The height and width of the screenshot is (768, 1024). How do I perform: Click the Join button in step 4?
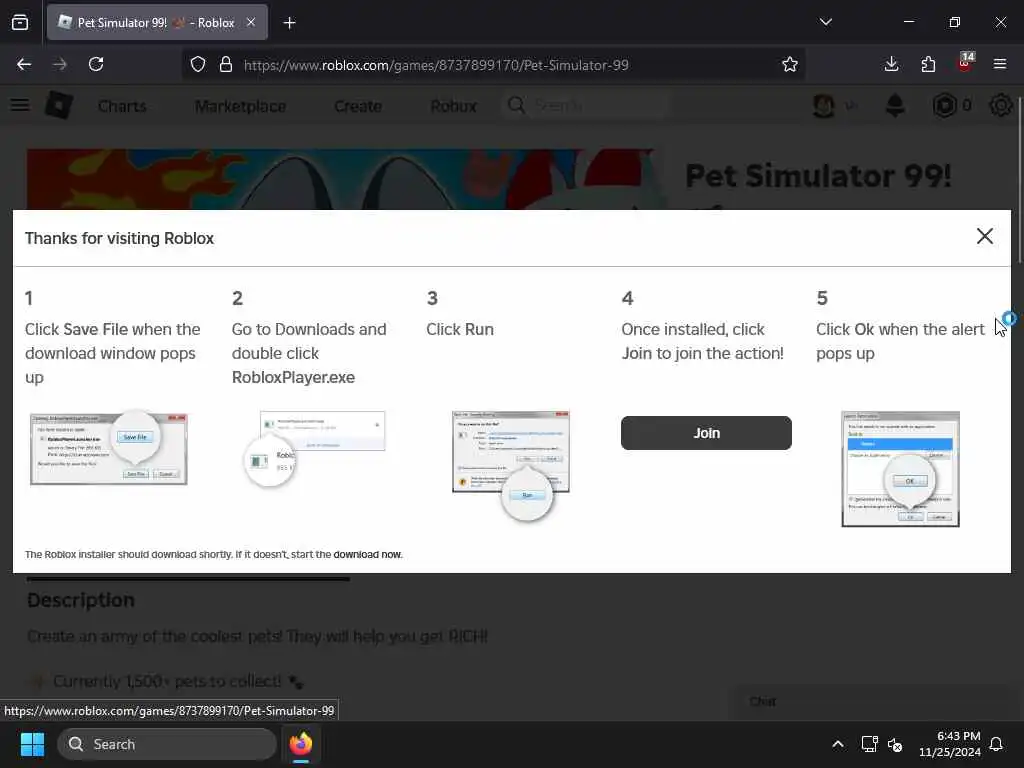click(706, 433)
